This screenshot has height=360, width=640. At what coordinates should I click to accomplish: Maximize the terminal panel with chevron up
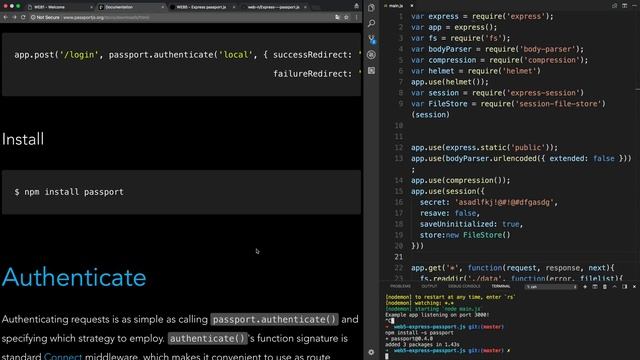tap(615, 287)
